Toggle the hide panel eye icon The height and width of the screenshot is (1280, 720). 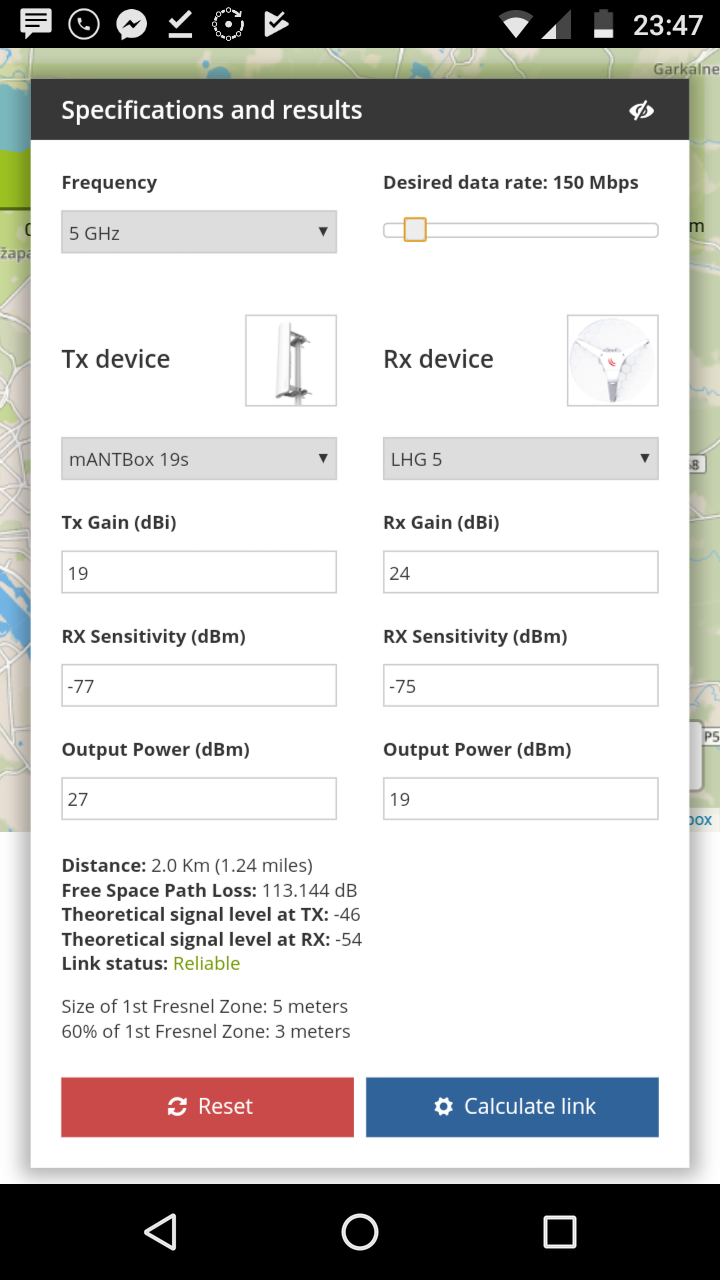[x=641, y=110]
